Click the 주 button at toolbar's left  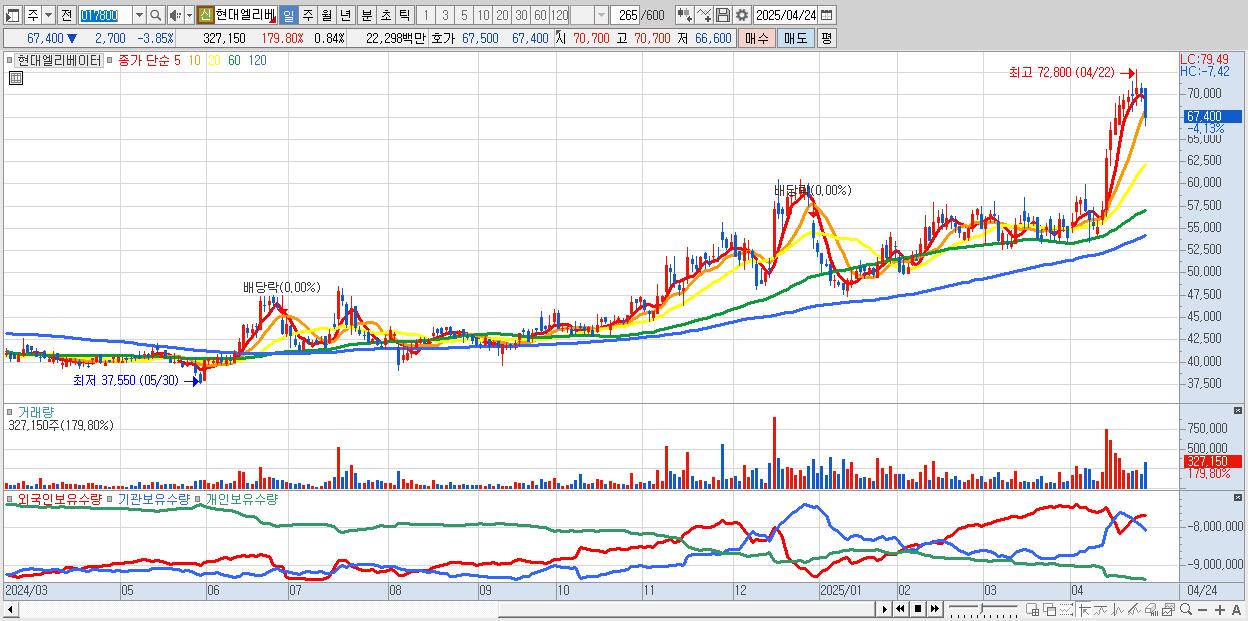pos(33,15)
